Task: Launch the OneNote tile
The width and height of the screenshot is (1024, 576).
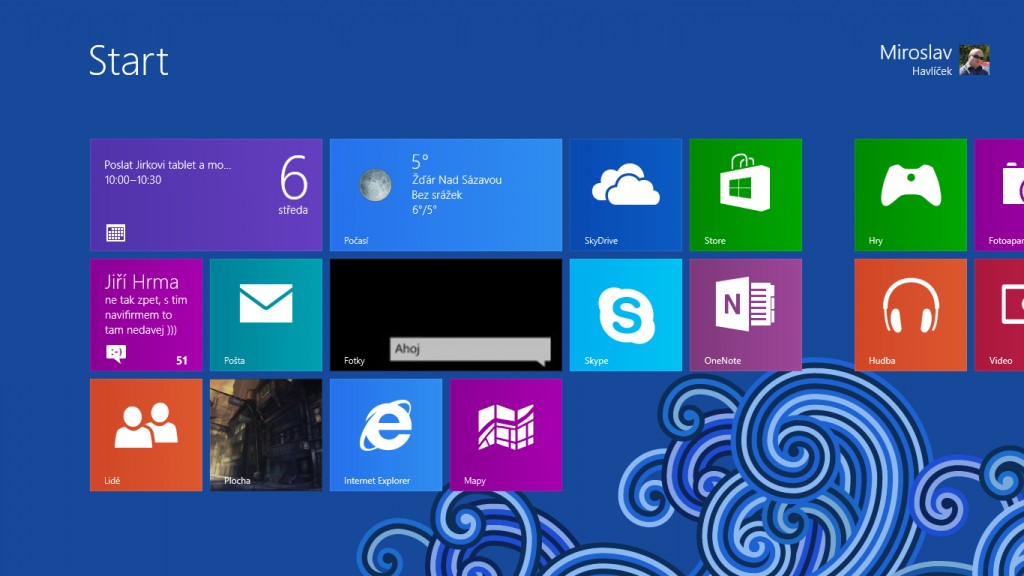Action: click(x=746, y=315)
